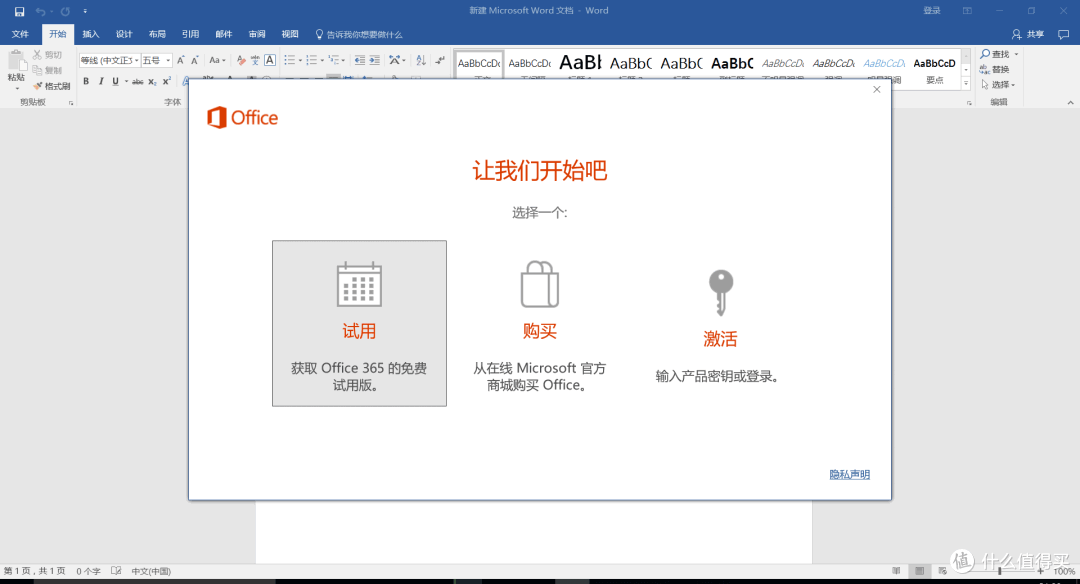The height and width of the screenshot is (584, 1080).
Task: Click the 共享 share button
Action: 1028,34
